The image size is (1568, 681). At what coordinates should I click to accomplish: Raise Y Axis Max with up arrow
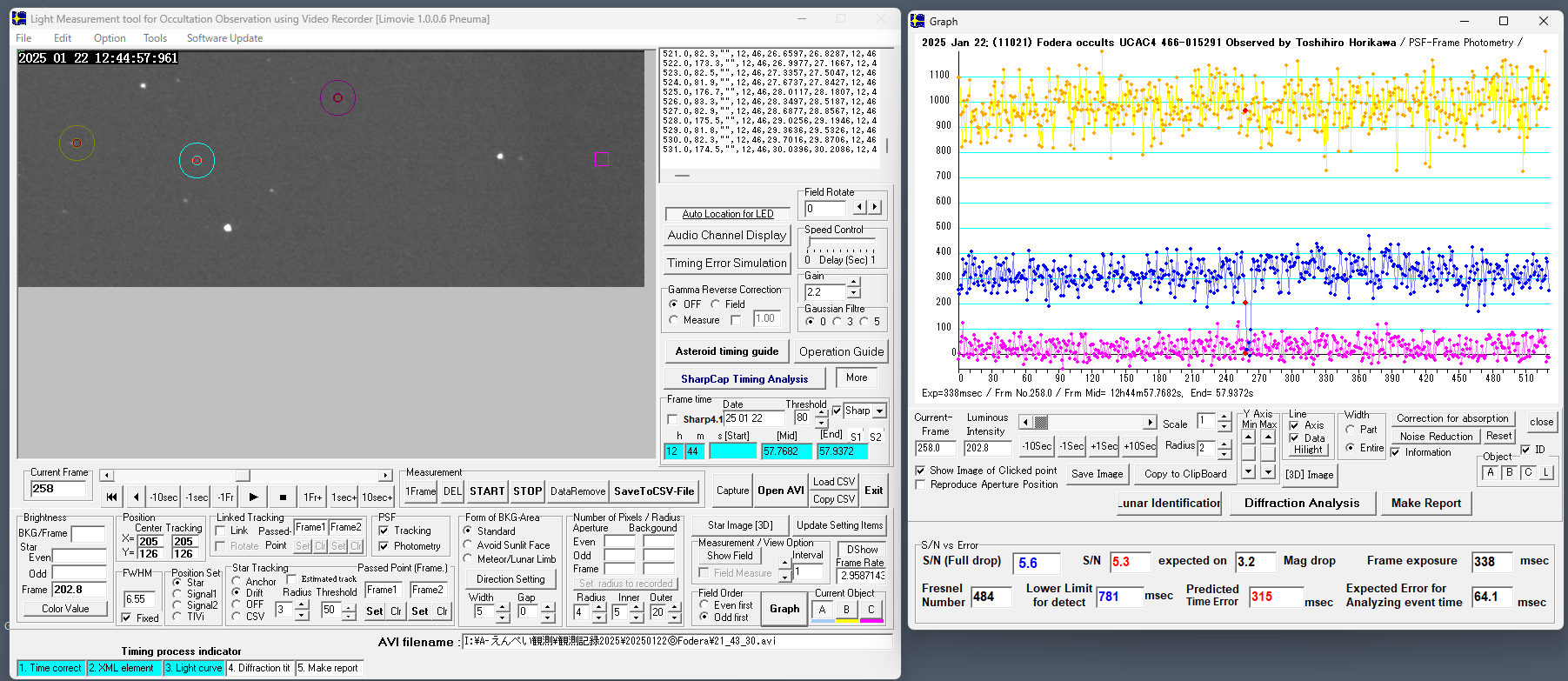[x=1268, y=437]
